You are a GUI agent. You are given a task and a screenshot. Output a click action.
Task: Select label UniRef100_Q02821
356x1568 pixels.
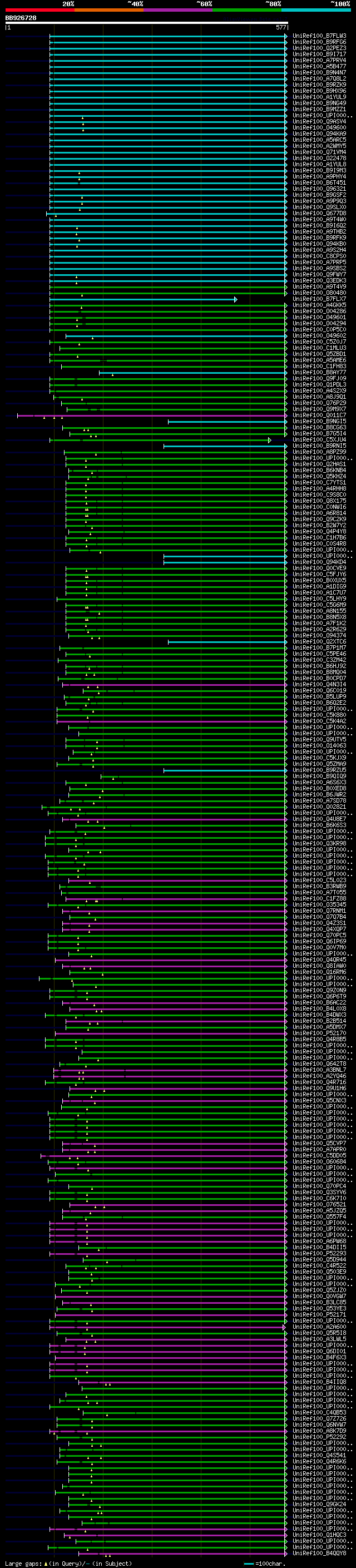point(319,807)
